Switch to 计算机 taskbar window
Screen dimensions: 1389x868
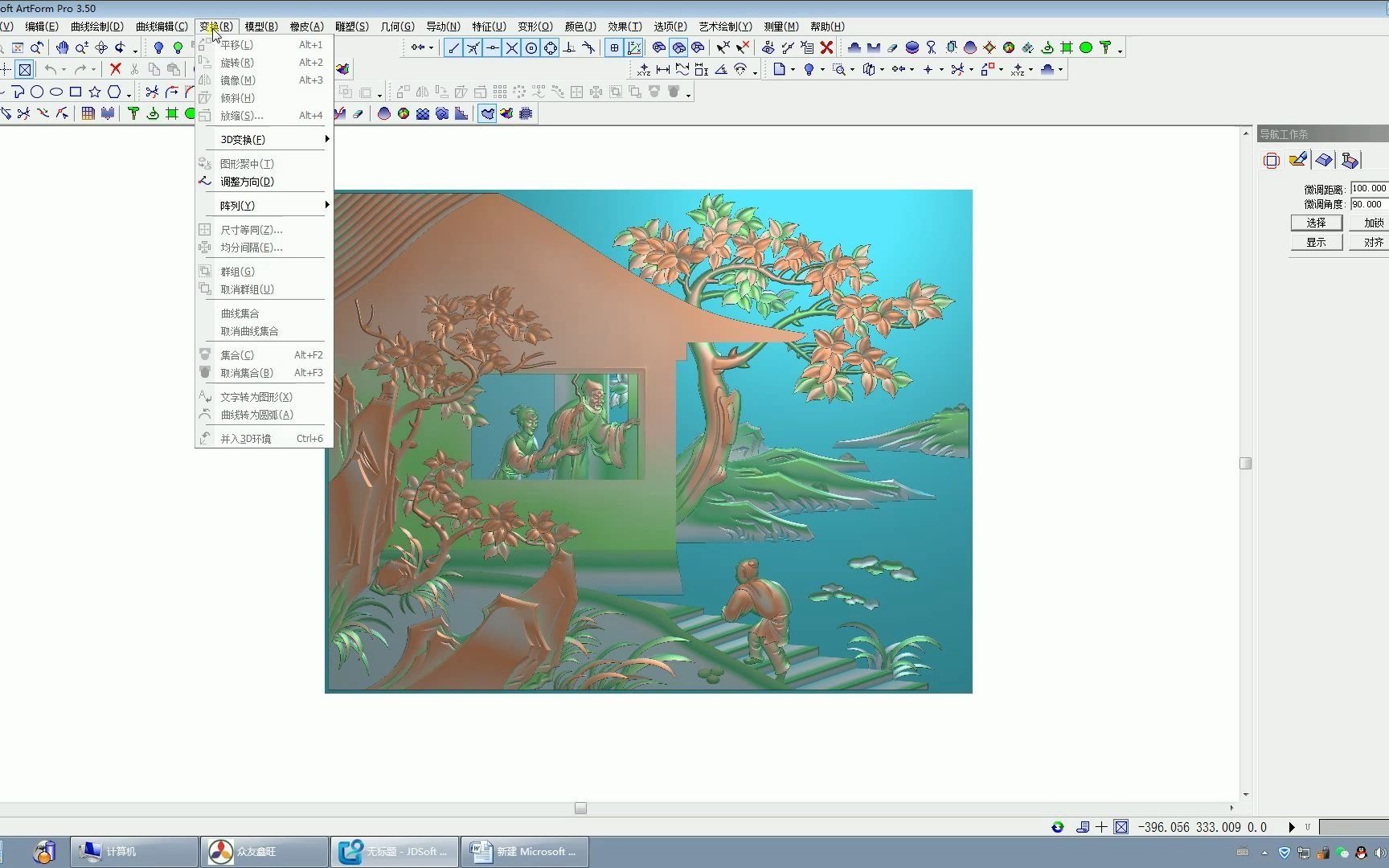click(x=134, y=851)
